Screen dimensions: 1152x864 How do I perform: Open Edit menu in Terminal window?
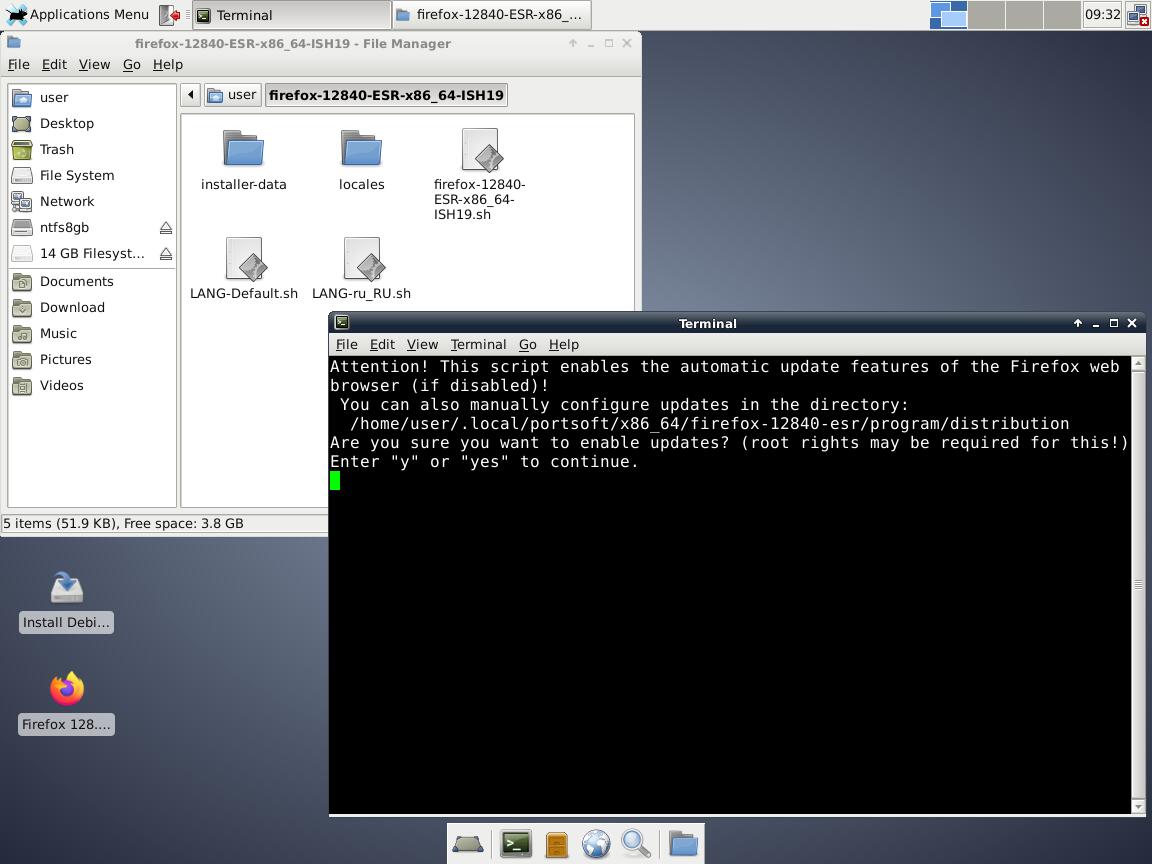(x=382, y=345)
